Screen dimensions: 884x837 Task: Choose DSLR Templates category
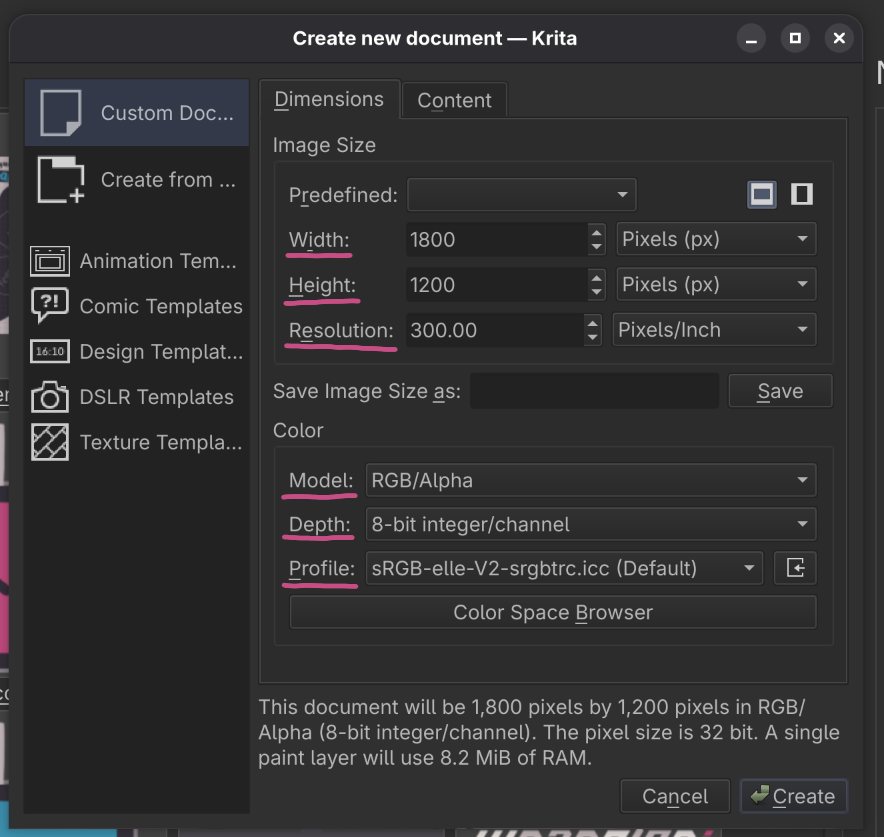[x=136, y=397]
